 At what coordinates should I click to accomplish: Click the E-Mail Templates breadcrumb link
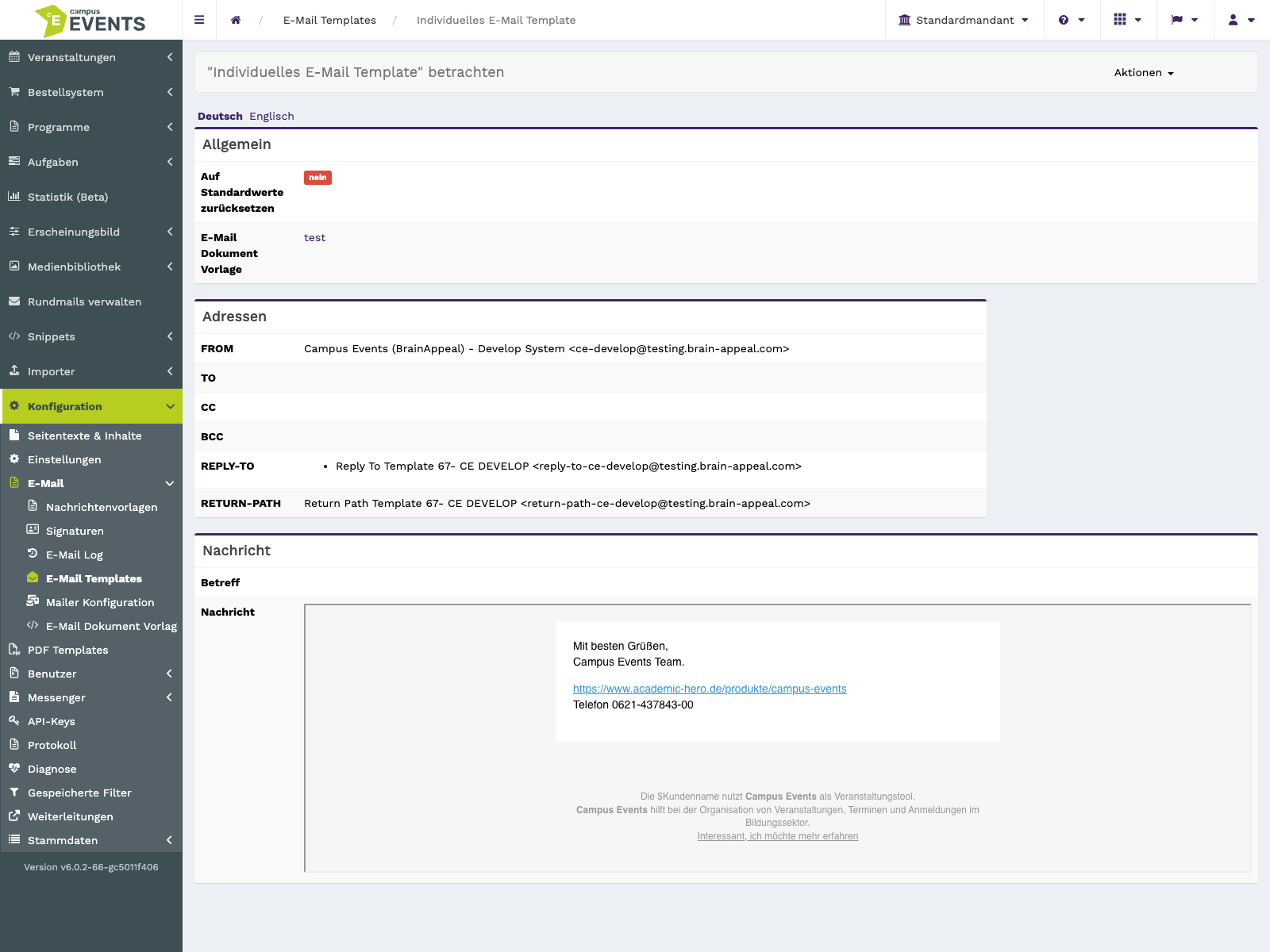click(x=329, y=20)
